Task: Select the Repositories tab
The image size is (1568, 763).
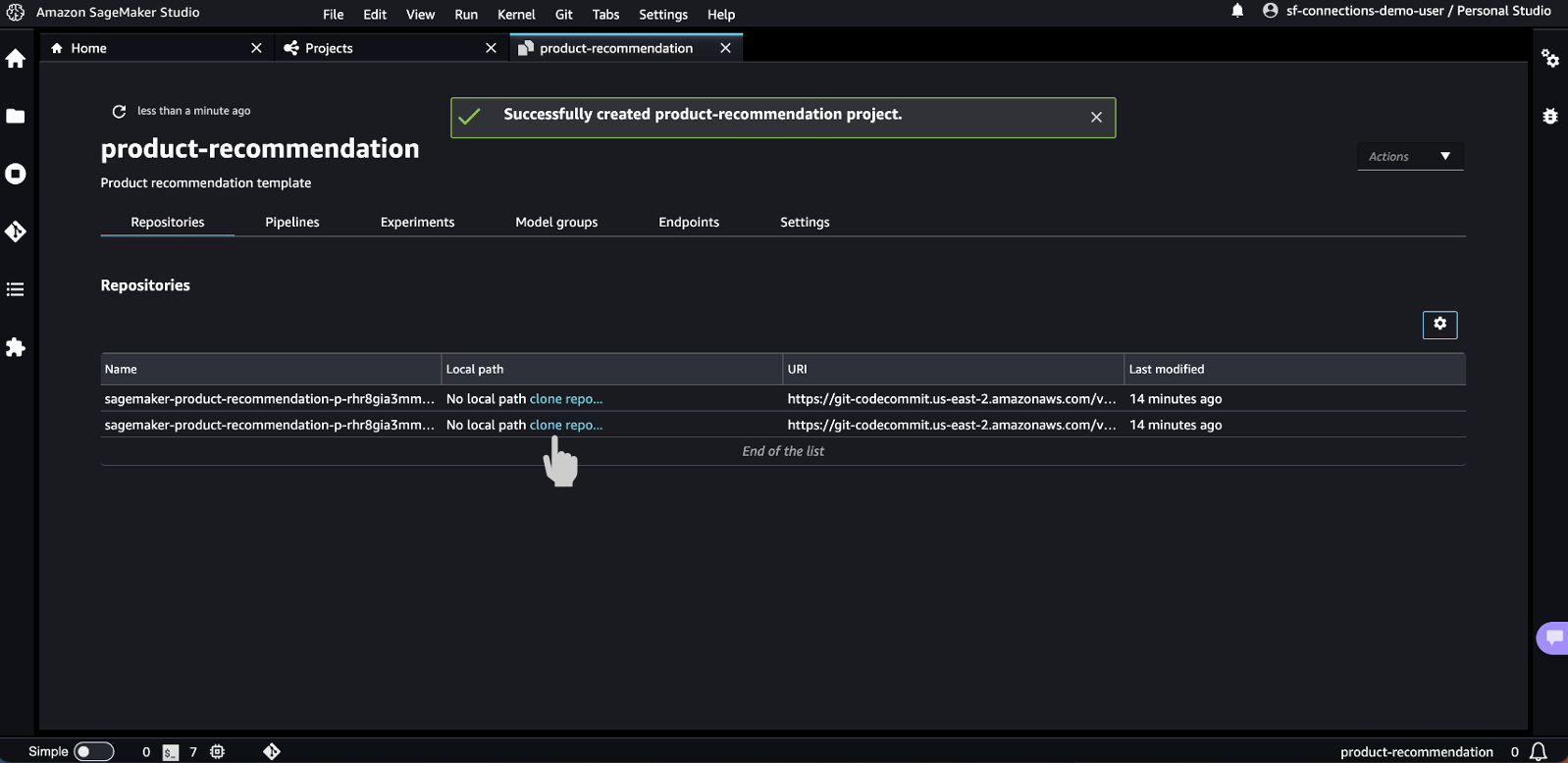Action: click(168, 223)
